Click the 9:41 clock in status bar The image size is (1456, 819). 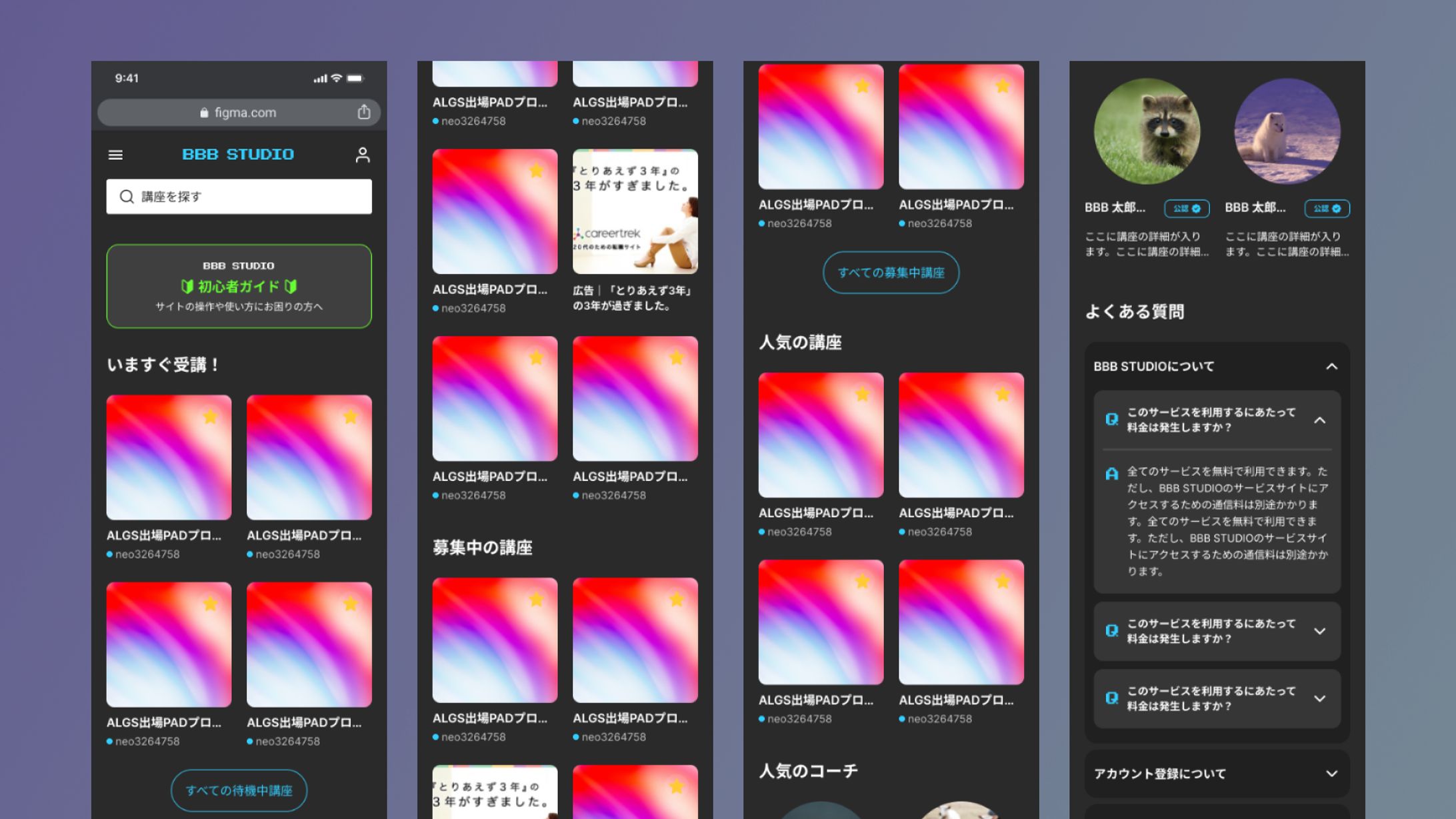tap(127, 78)
